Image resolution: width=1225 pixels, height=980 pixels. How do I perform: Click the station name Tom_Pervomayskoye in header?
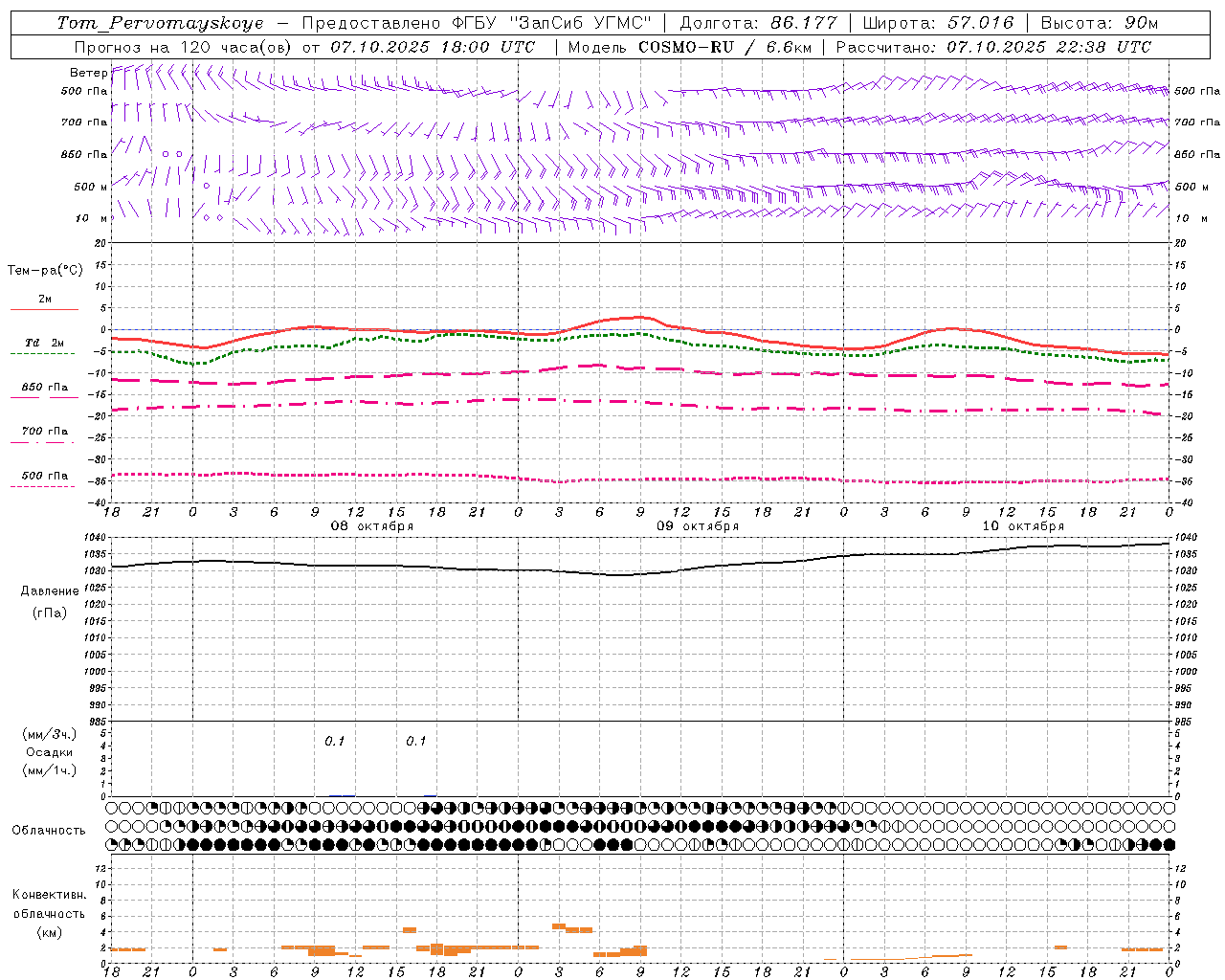[x=160, y=23]
